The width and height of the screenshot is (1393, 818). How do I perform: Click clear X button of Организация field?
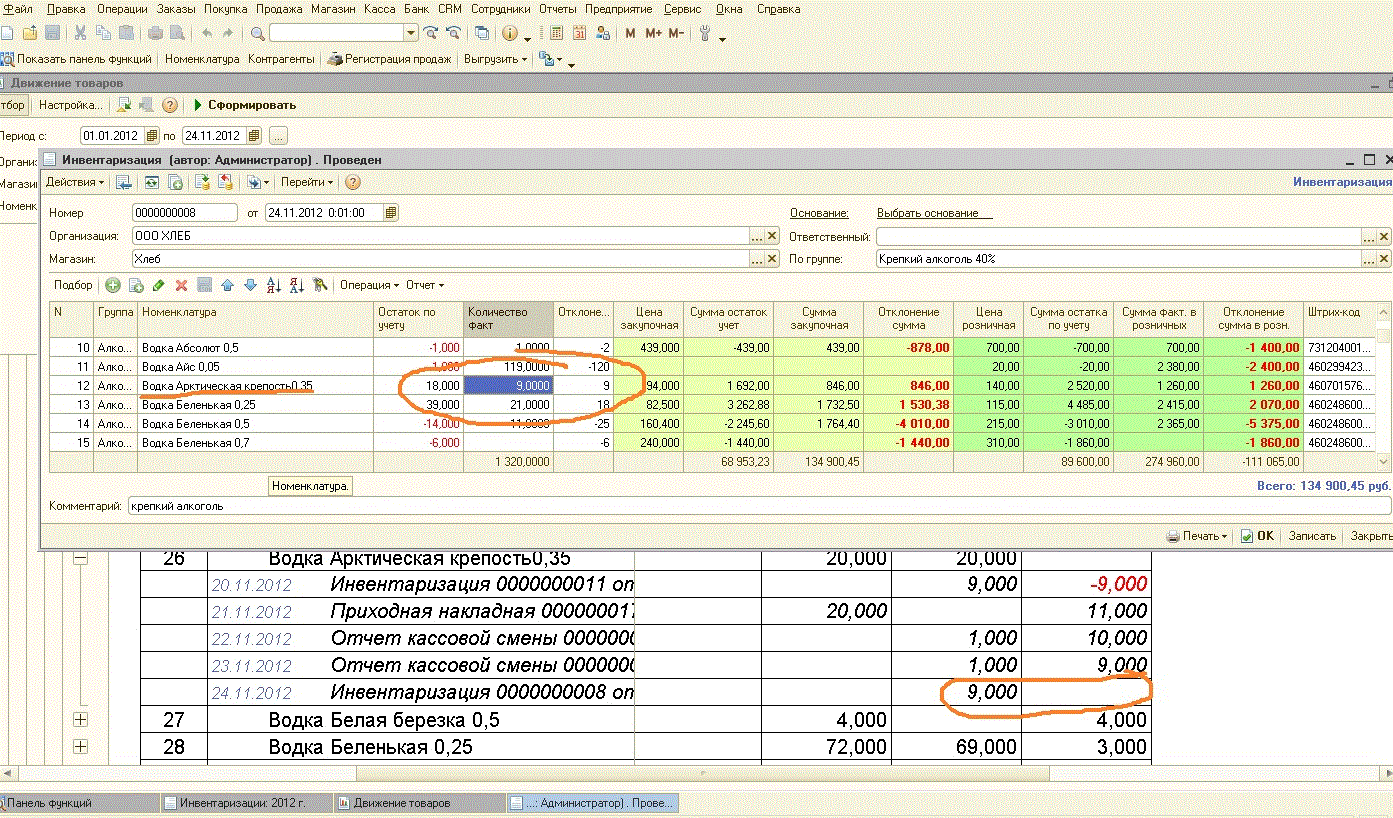(772, 236)
